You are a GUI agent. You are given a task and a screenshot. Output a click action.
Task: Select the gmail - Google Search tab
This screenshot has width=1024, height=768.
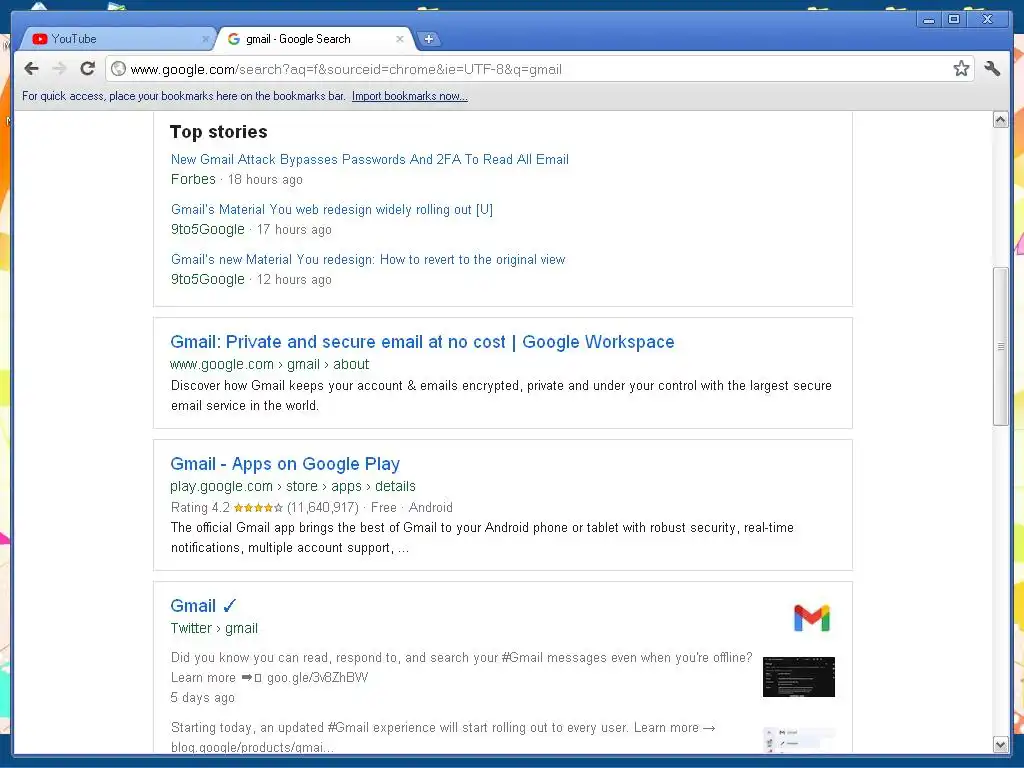coord(315,39)
